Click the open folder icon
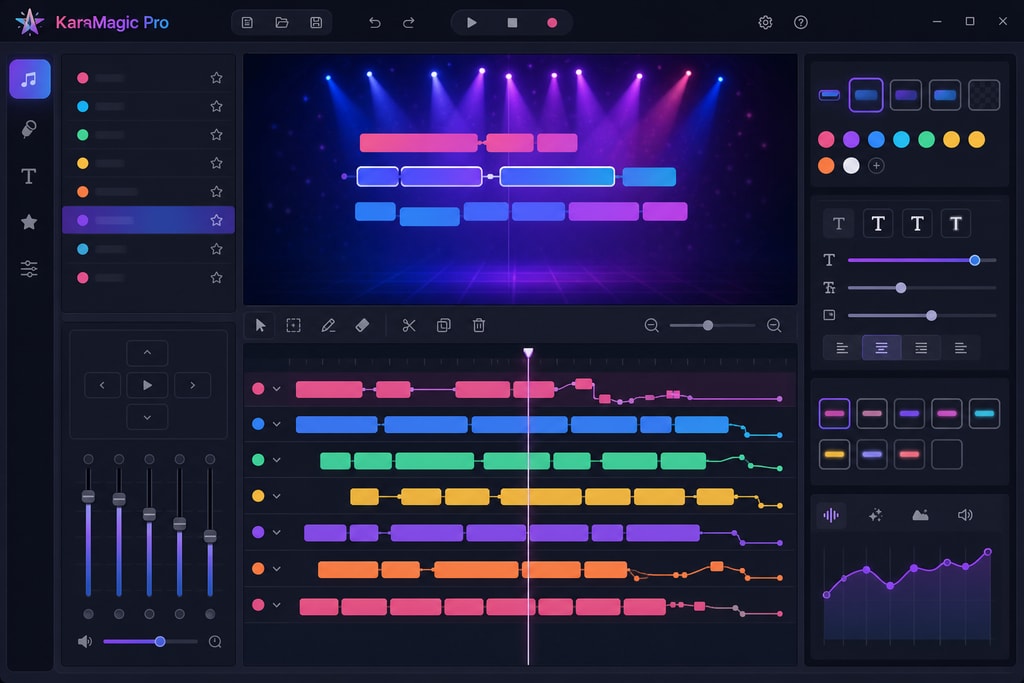 pos(281,23)
